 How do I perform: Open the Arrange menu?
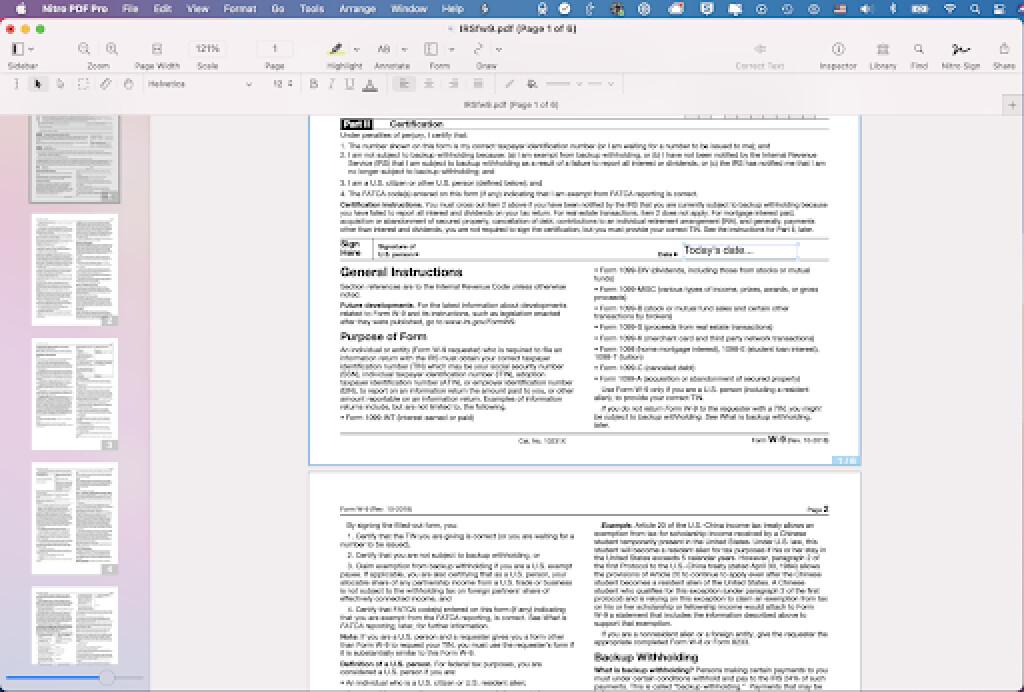[357, 7]
